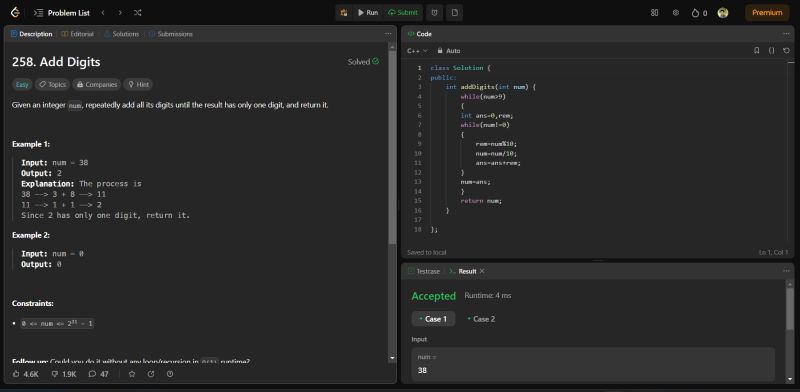Bookmark the code snippet icon

757,51
